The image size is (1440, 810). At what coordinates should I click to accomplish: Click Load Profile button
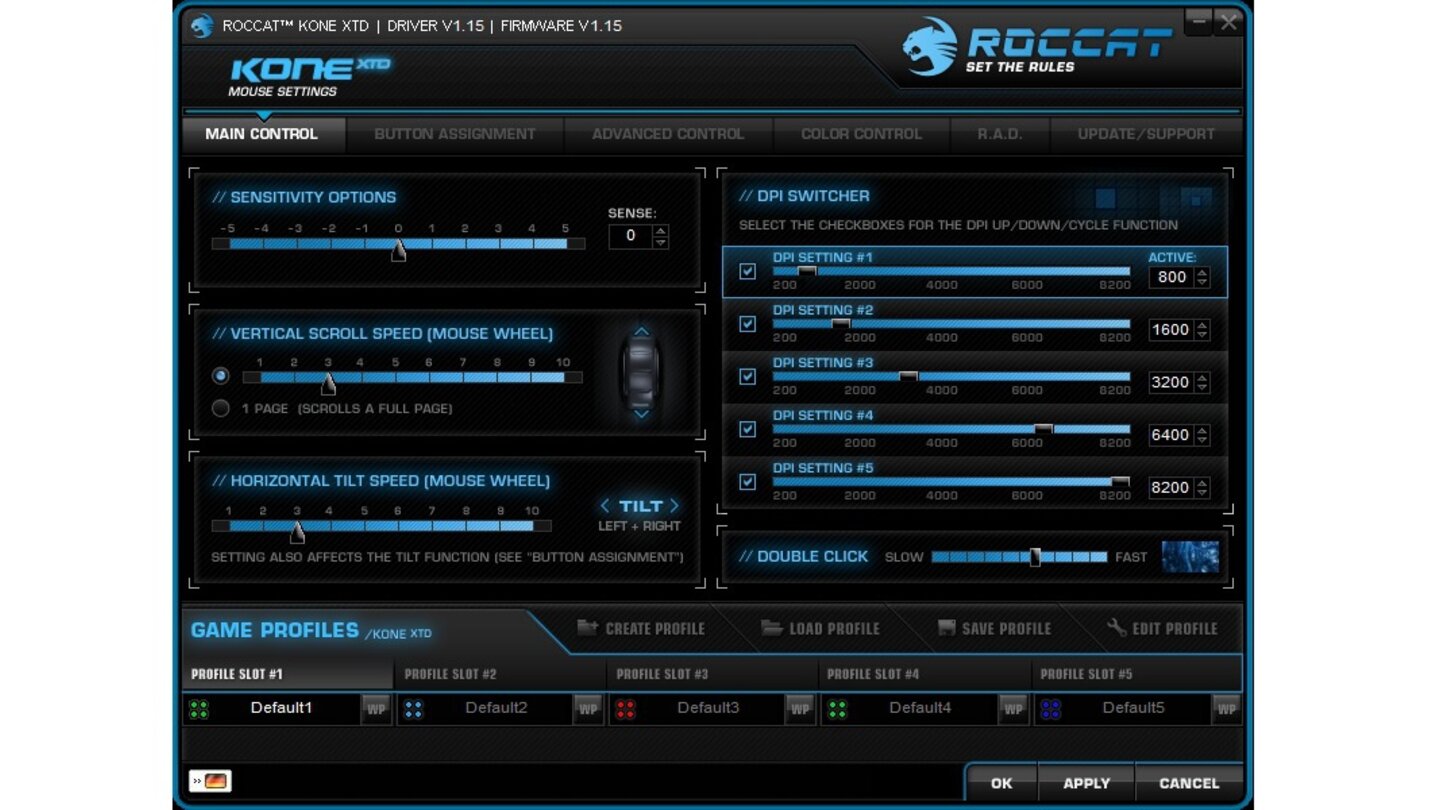pos(820,628)
